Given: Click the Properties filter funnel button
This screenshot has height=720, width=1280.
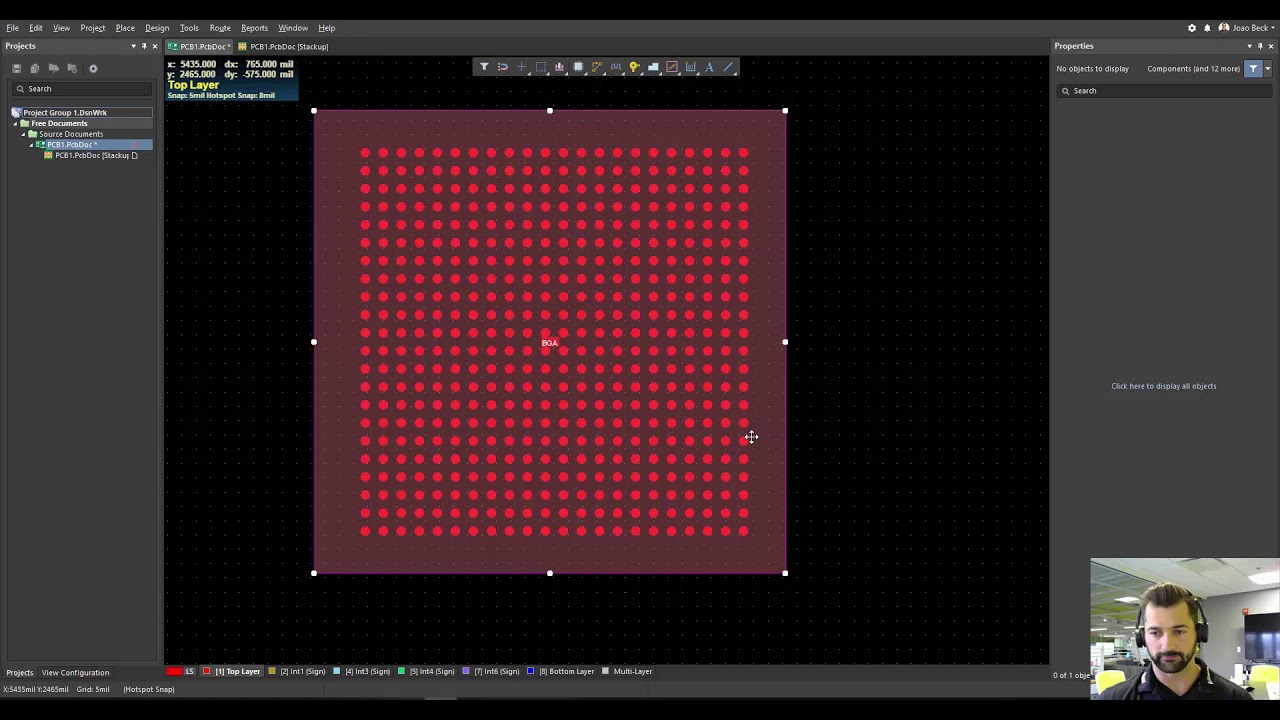Looking at the screenshot, I should (x=1253, y=68).
